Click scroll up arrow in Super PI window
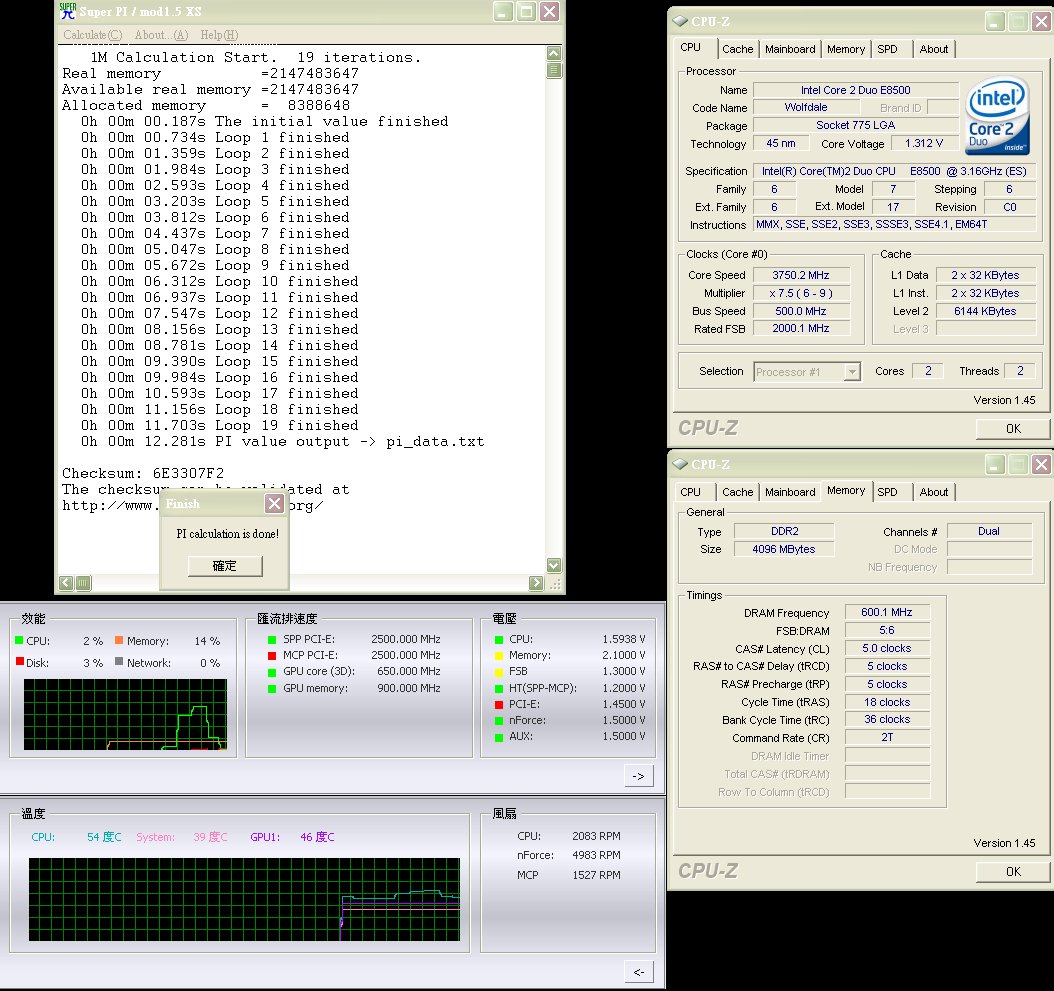Image resolution: width=1054 pixels, height=991 pixels. (x=554, y=53)
